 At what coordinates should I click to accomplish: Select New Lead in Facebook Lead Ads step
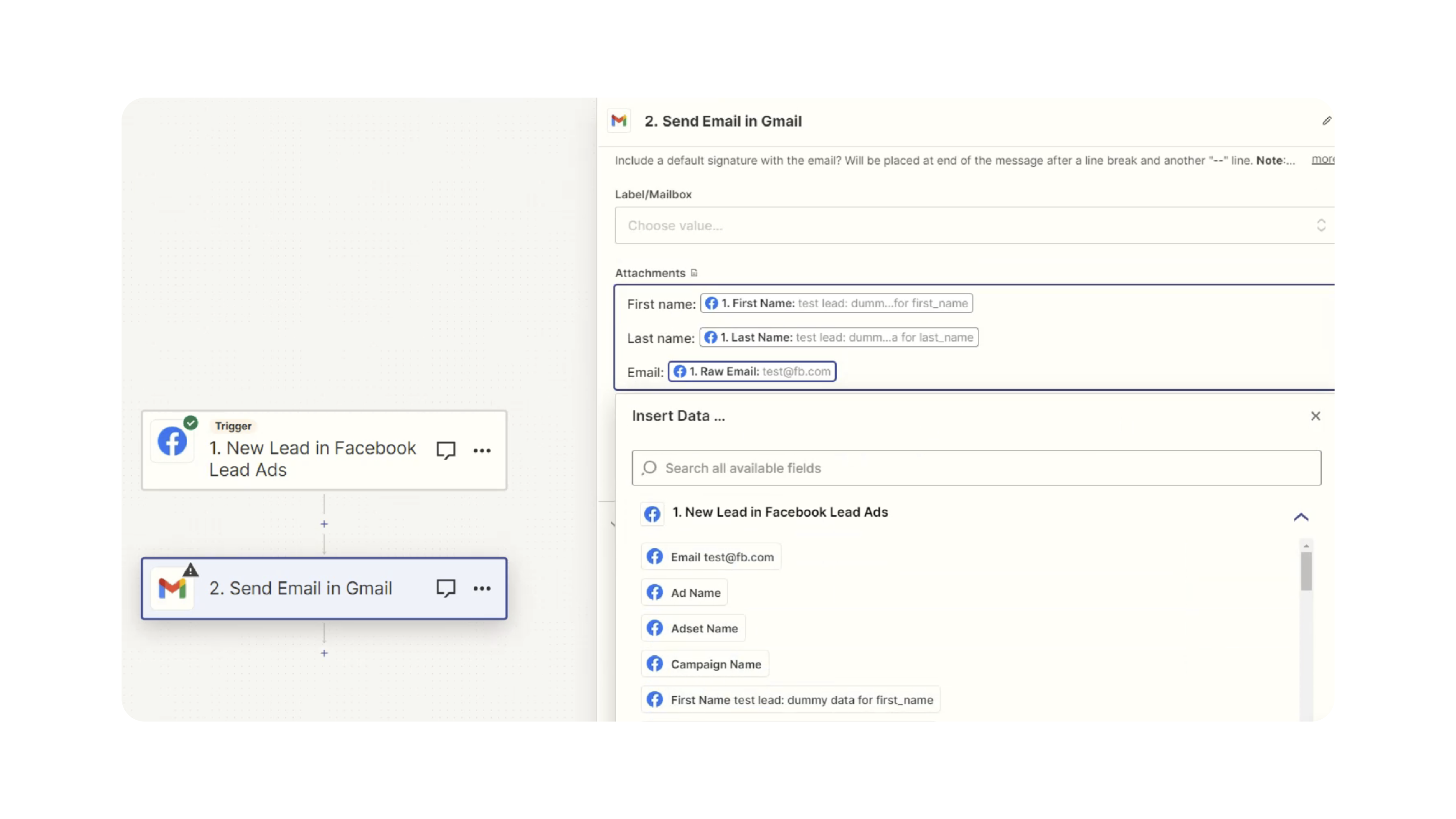coord(312,458)
